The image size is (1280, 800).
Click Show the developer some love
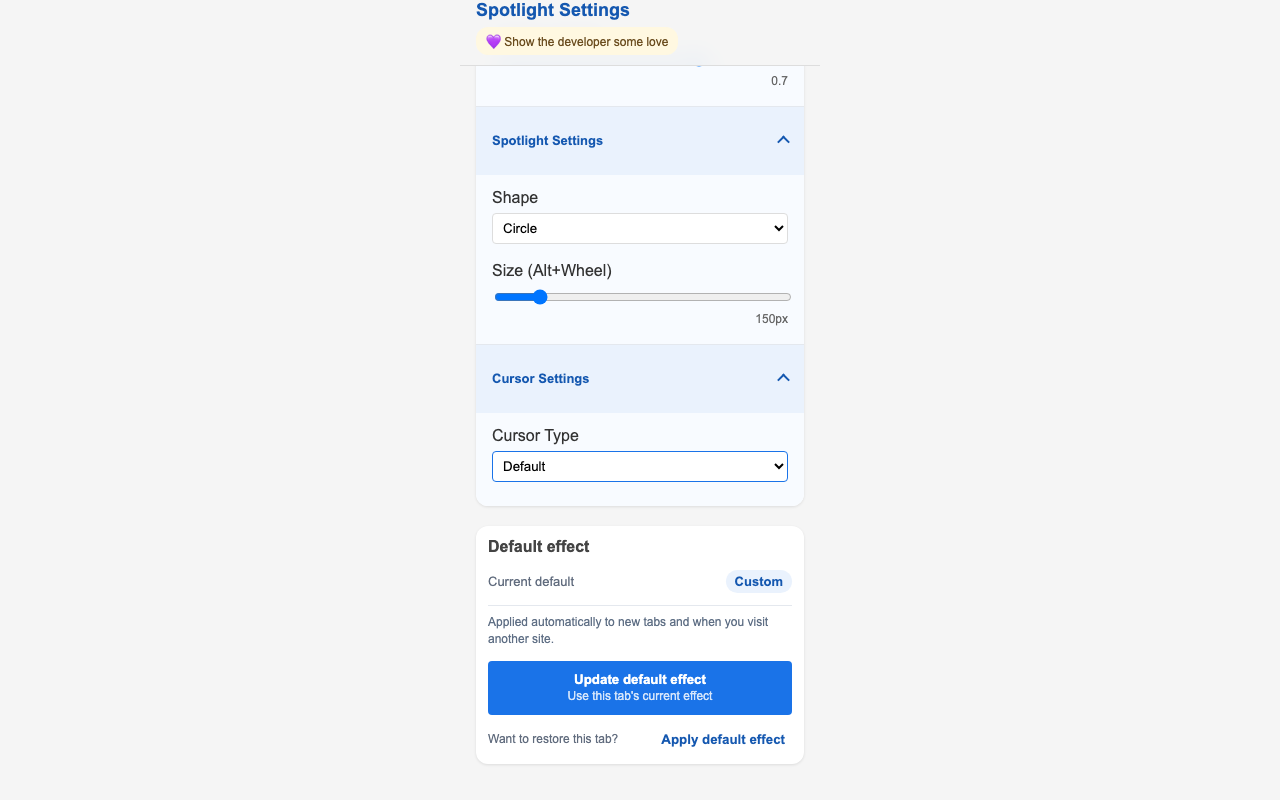(x=586, y=42)
